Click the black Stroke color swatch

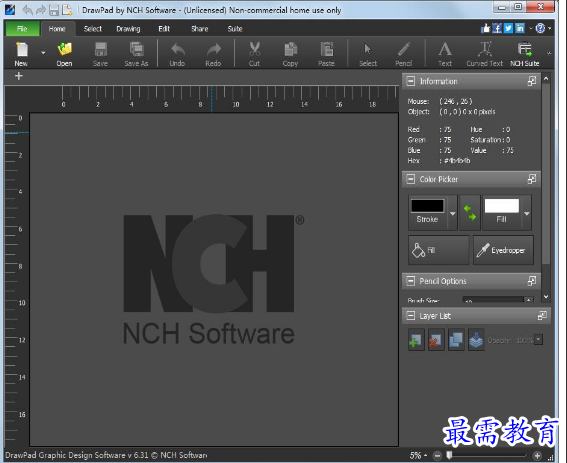pyautogui.click(x=427, y=206)
